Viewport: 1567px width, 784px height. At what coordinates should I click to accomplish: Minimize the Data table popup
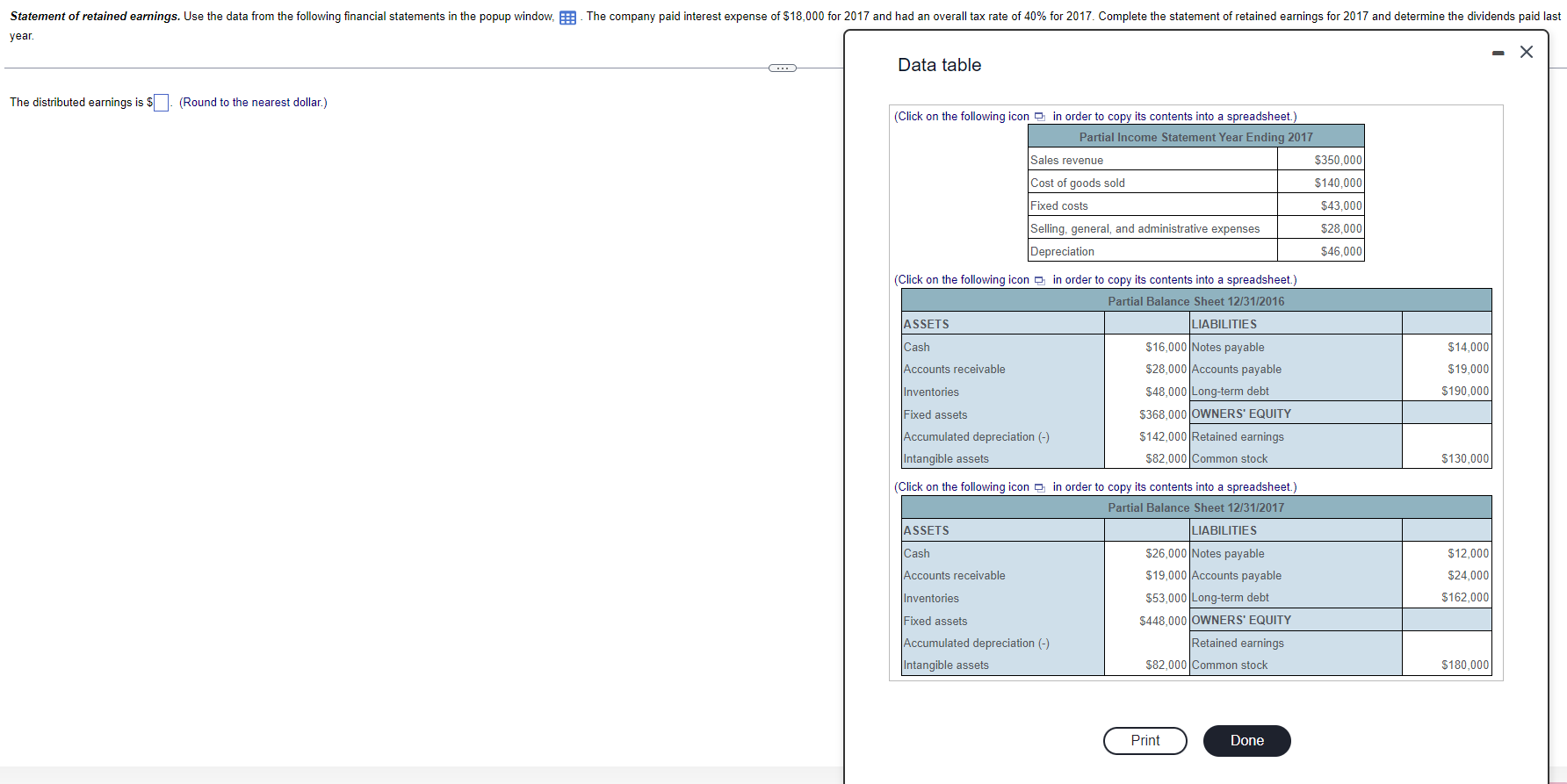pos(1498,53)
